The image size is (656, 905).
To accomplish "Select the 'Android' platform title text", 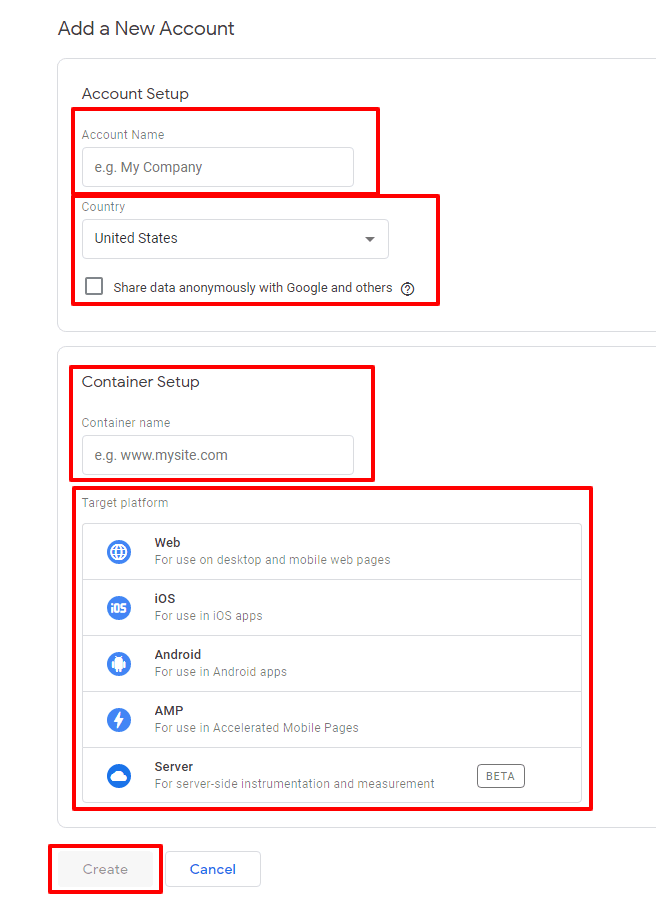I will (x=177, y=655).
